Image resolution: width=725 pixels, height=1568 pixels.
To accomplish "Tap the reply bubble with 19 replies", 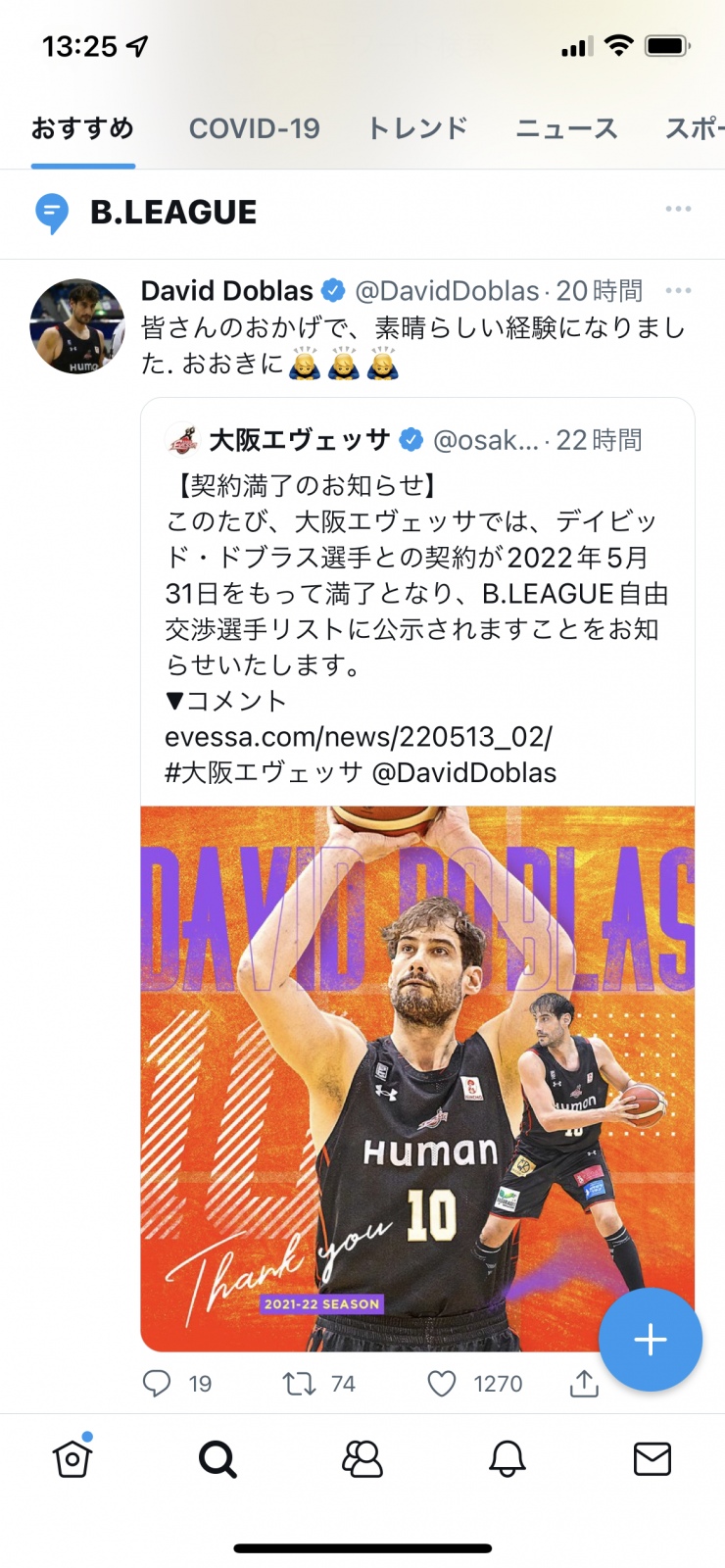I will click(x=177, y=1383).
